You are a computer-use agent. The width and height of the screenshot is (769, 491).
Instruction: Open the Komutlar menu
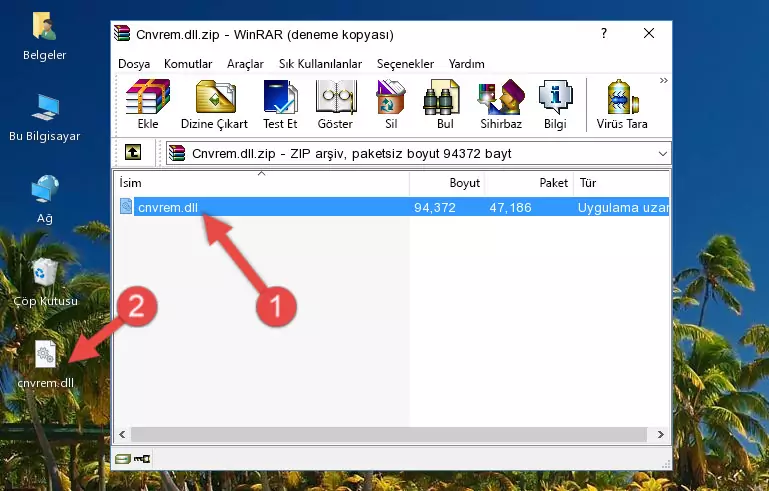pyautogui.click(x=188, y=64)
